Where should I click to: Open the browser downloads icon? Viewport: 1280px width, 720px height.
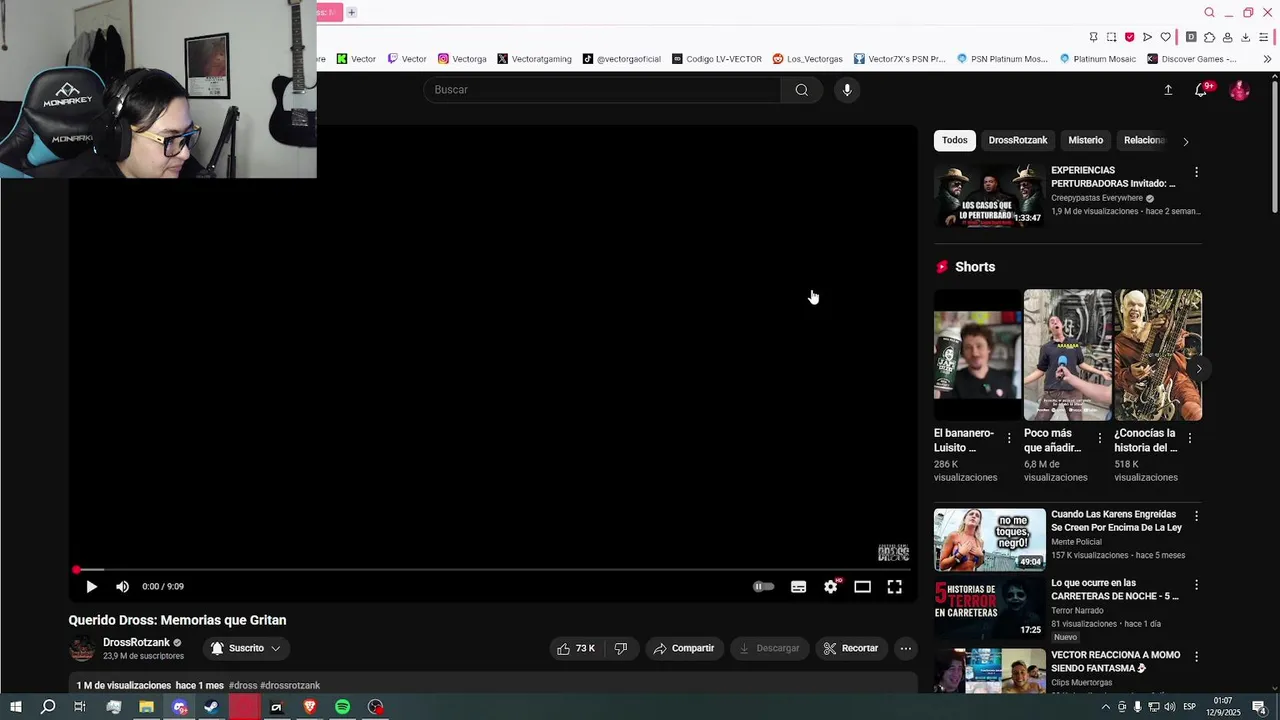[x=1245, y=37]
